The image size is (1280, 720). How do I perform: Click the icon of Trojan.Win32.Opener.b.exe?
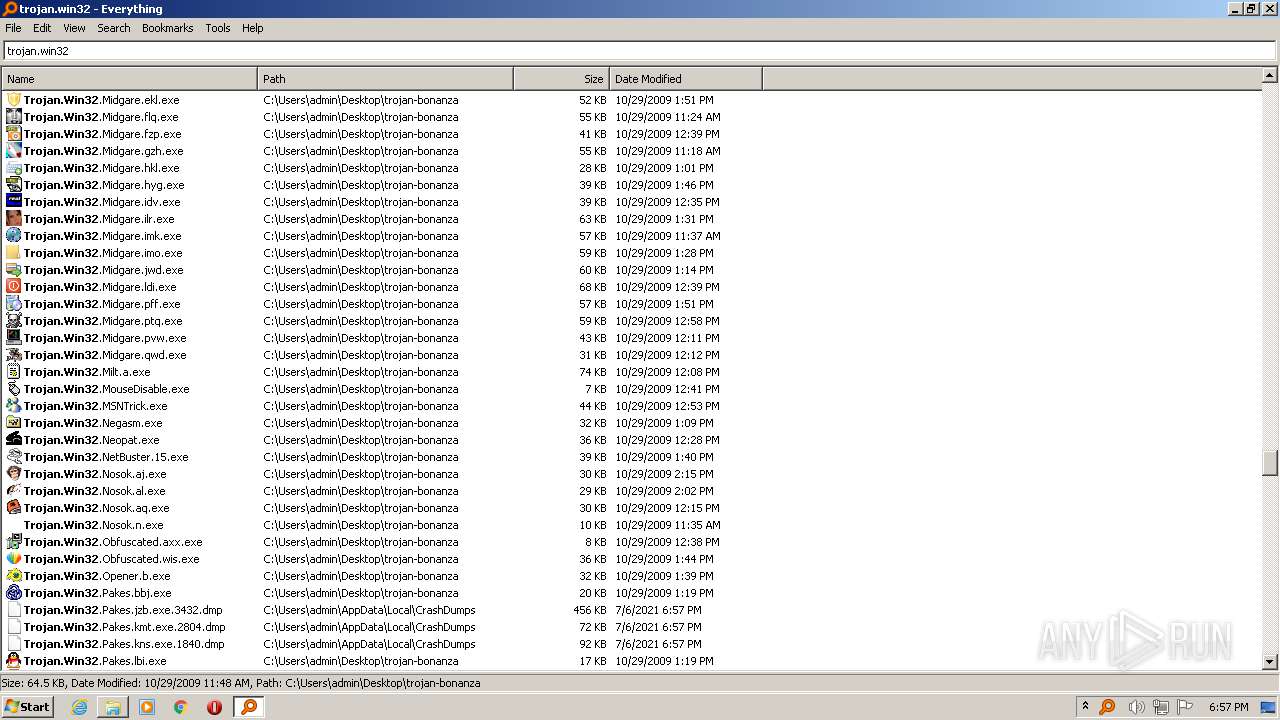[x=14, y=576]
